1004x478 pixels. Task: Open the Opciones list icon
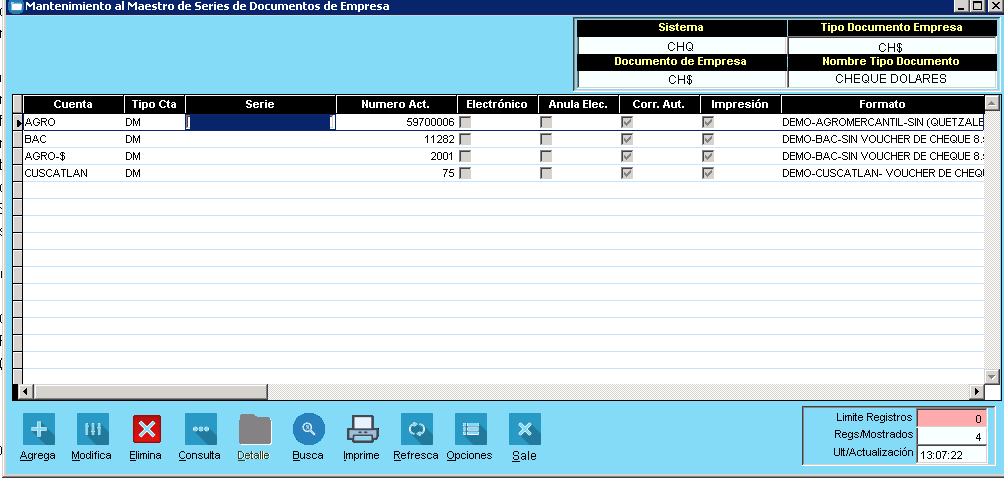tap(470, 429)
